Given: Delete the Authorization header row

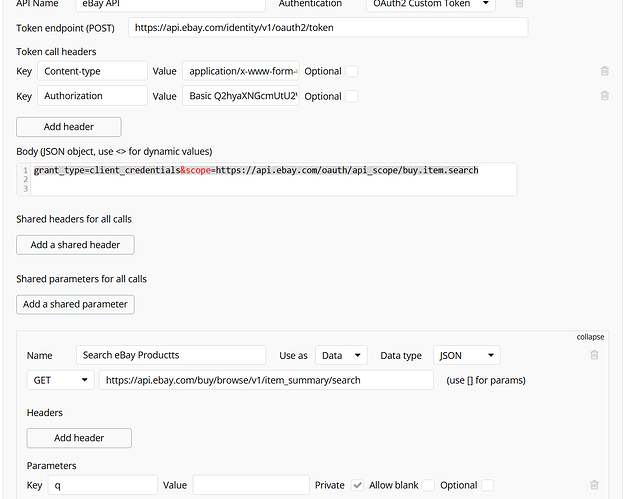Looking at the screenshot, I should point(604,96).
